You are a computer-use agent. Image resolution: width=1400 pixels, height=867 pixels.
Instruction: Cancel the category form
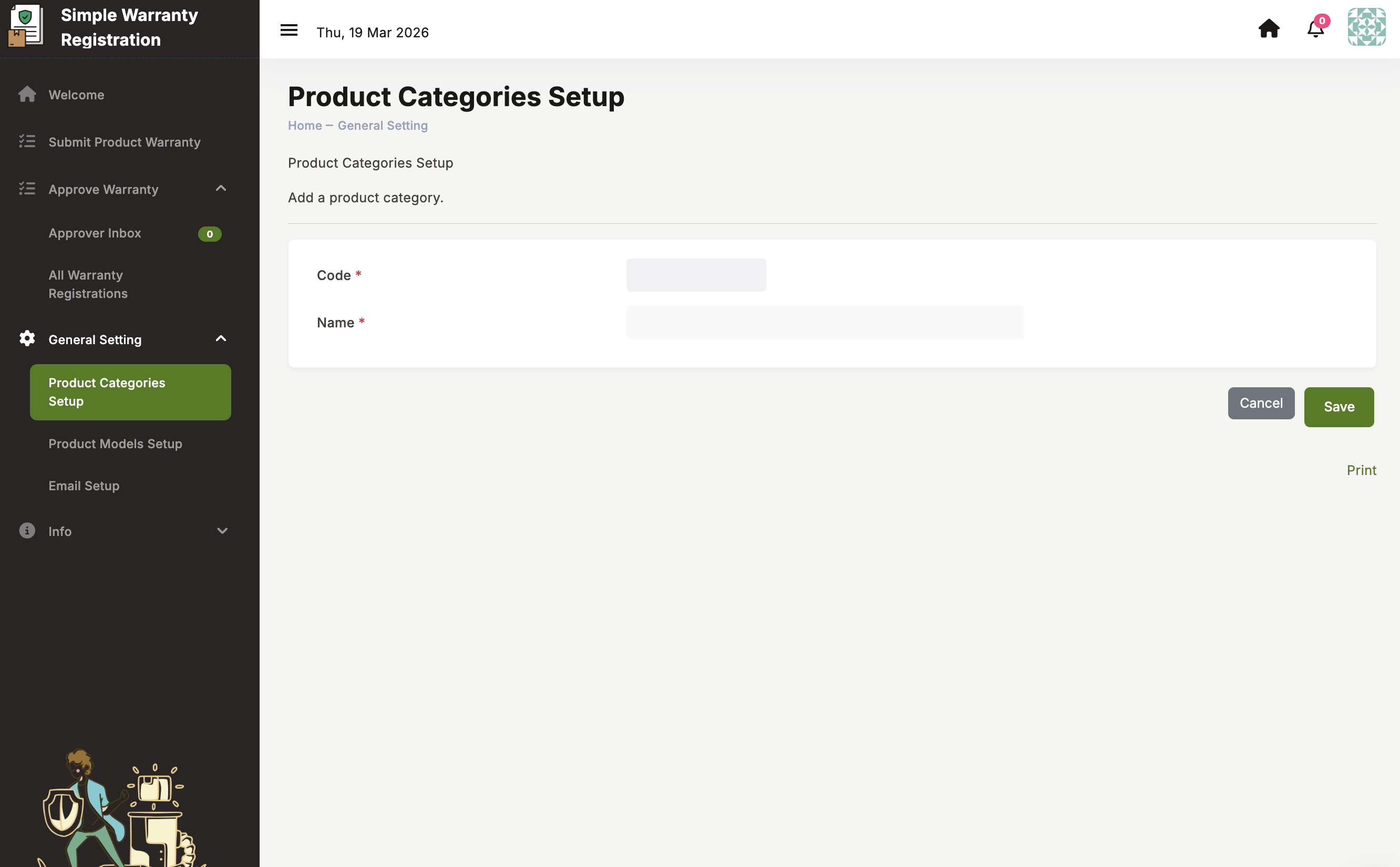click(x=1261, y=403)
